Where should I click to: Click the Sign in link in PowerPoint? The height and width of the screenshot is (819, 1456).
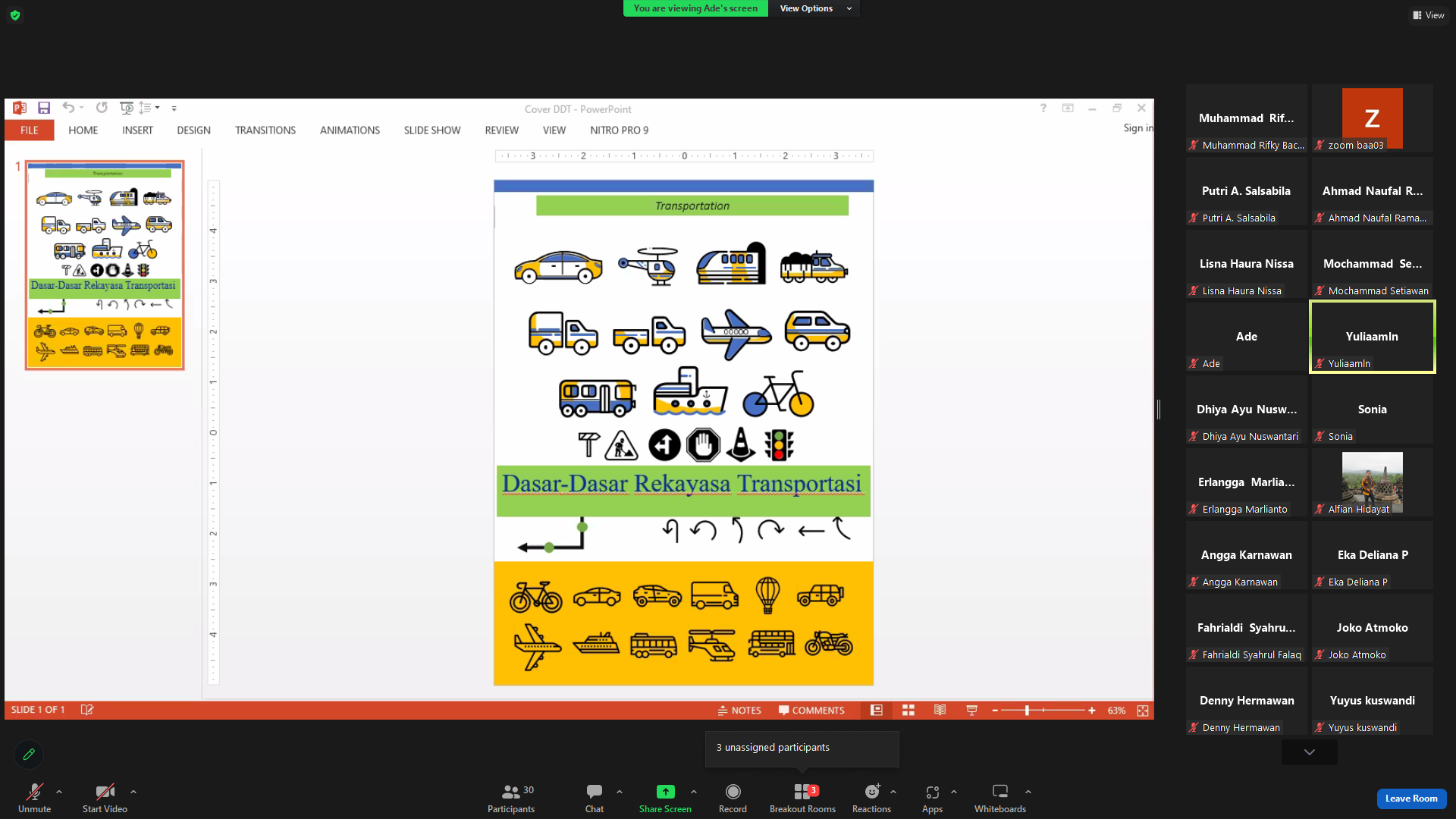(x=1138, y=128)
